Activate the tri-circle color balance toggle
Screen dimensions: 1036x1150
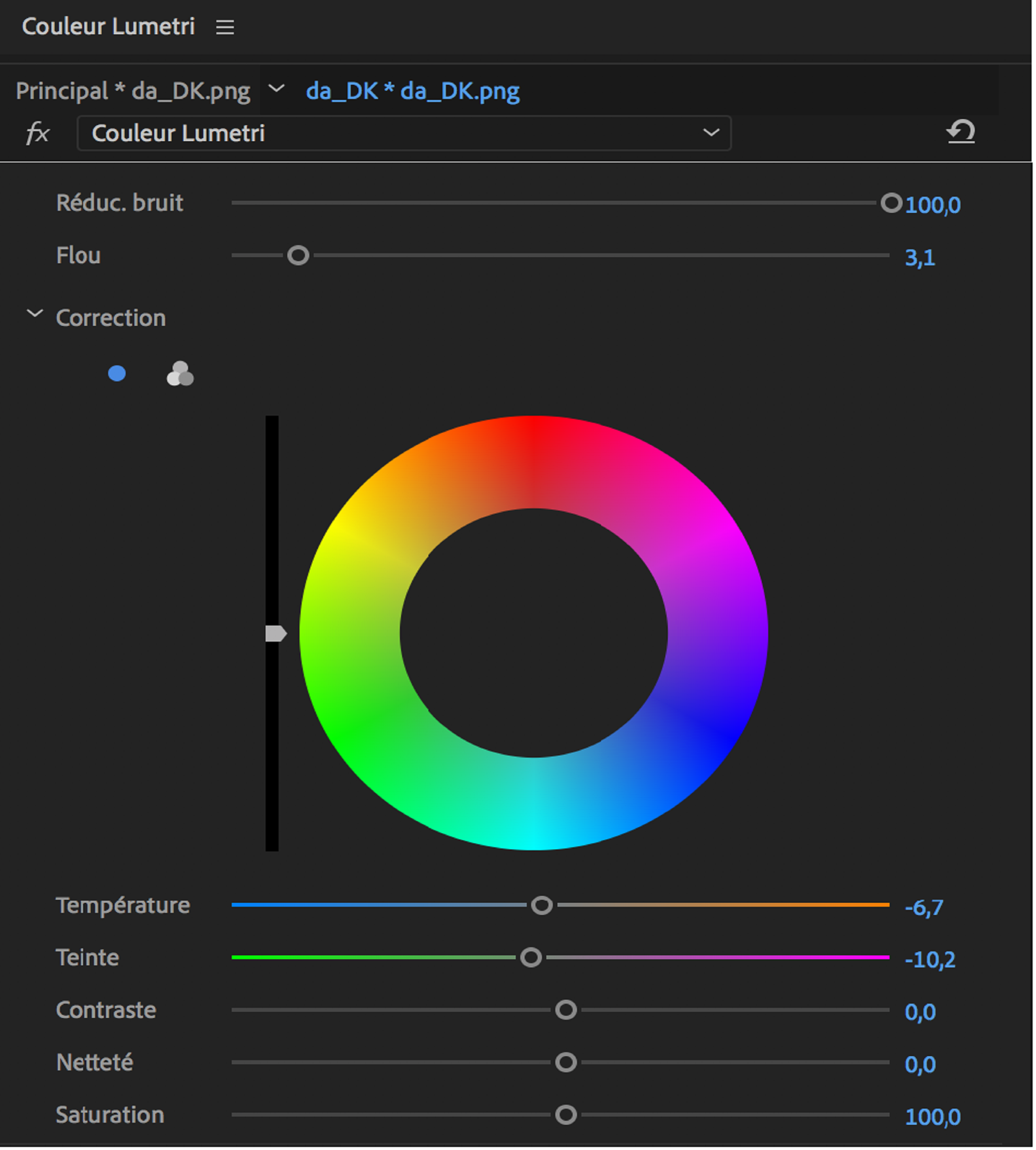(x=180, y=374)
